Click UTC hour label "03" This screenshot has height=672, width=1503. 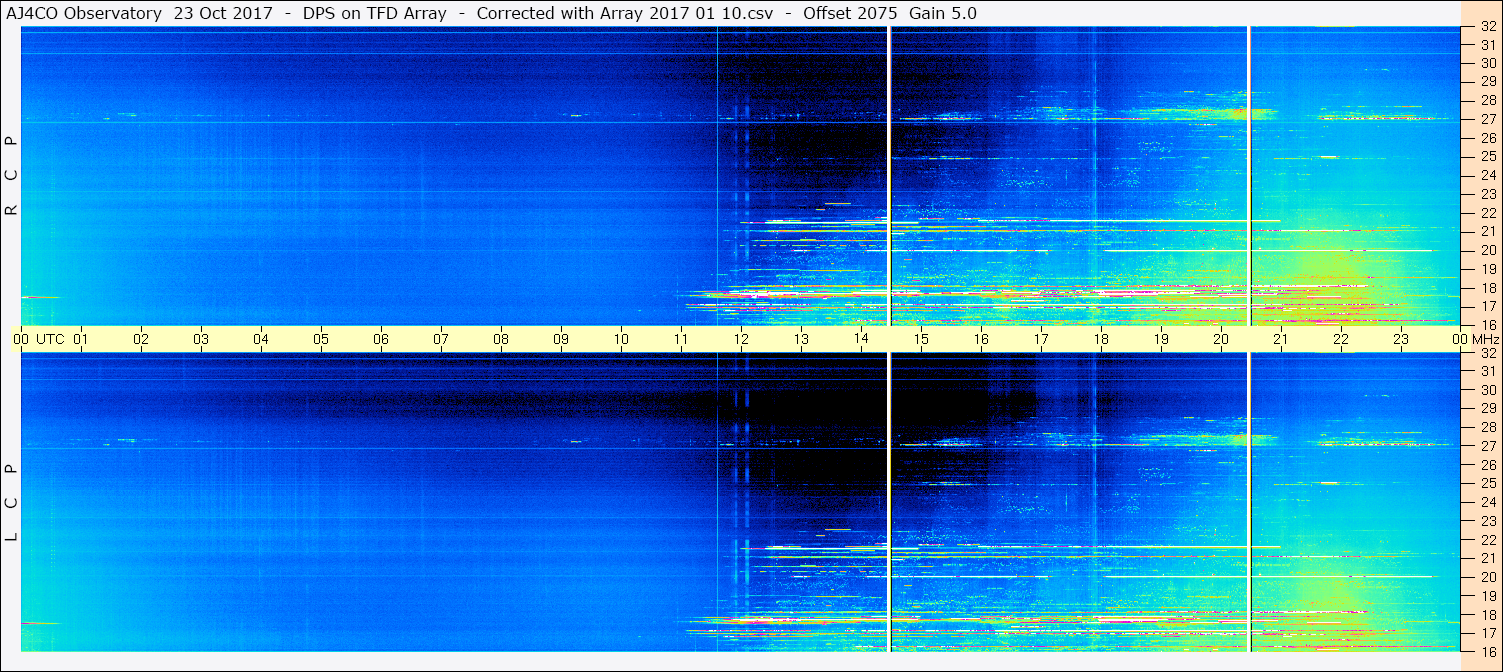pyautogui.click(x=201, y=339)
